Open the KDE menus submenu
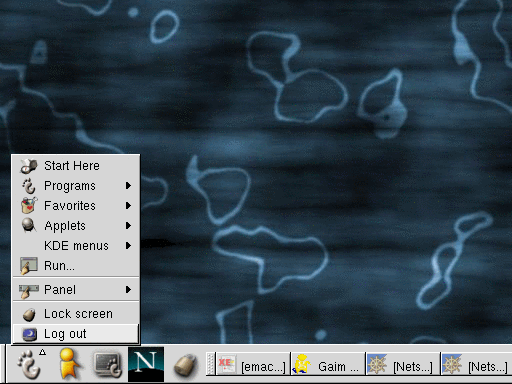The image size is (512, 384). tap(76, 246)
